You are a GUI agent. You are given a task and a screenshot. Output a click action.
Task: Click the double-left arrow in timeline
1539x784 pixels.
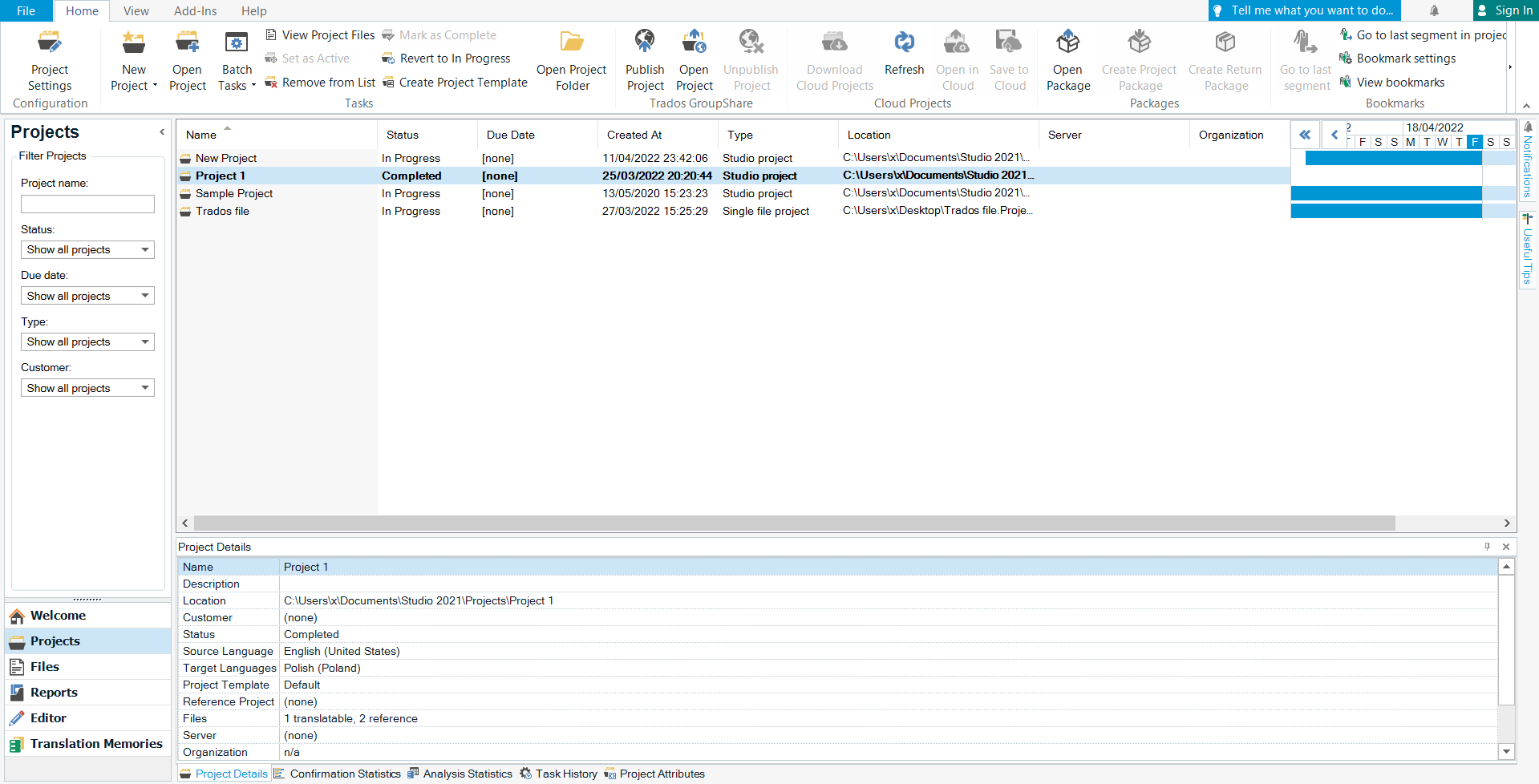click(1305, 135)
